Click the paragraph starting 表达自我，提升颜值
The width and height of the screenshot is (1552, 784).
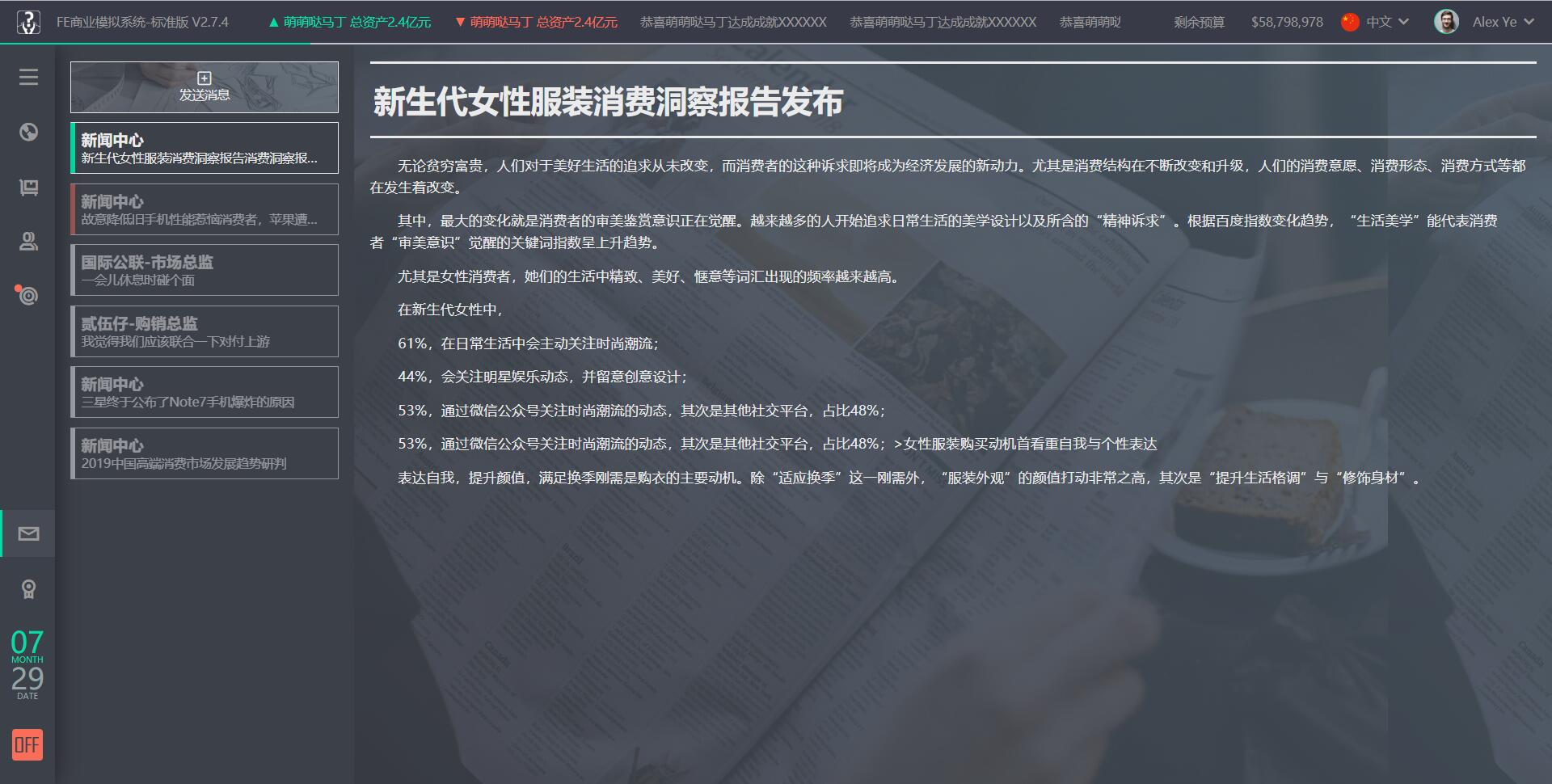910,478
